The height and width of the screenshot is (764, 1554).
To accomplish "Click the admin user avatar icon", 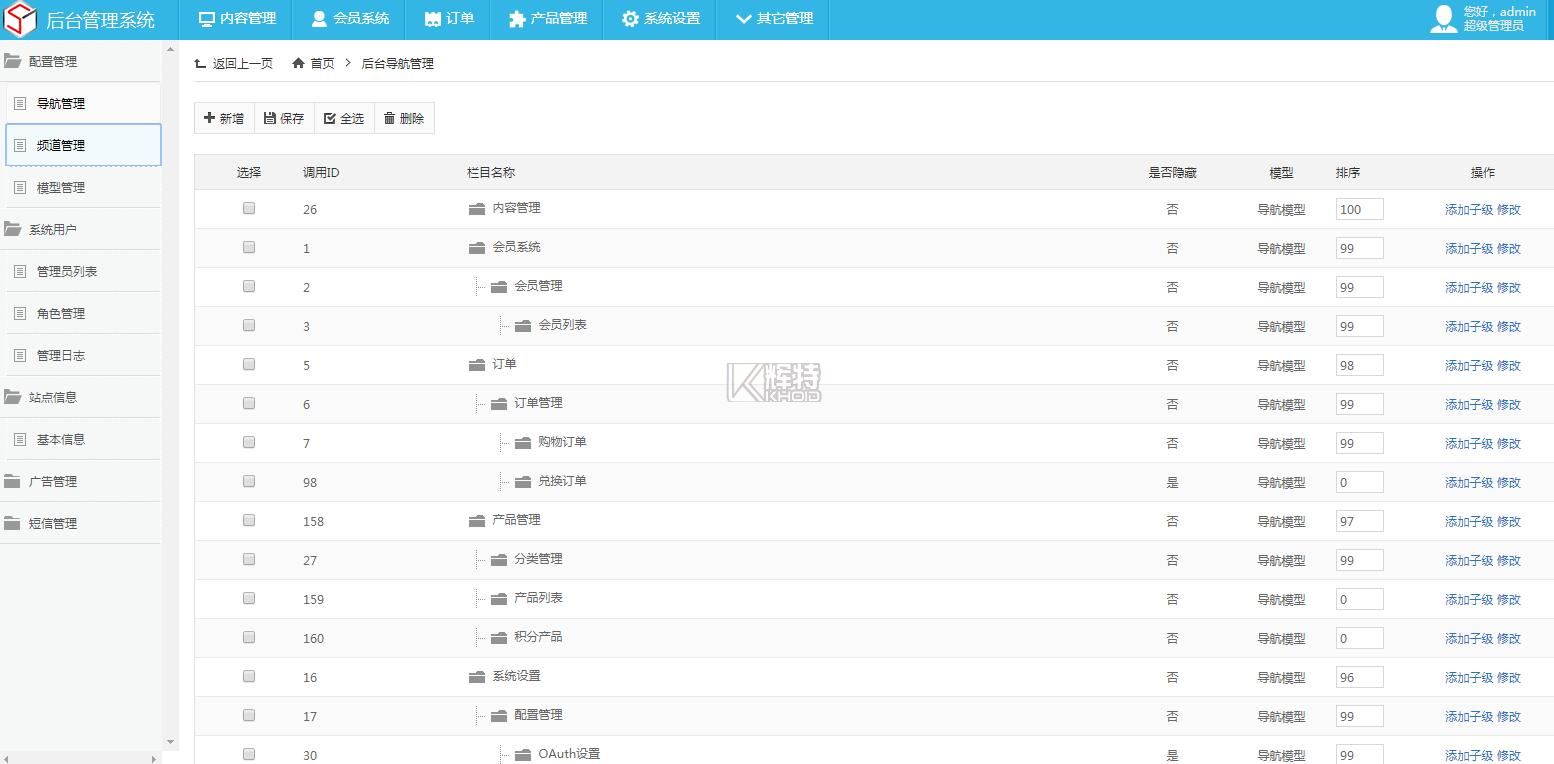I will tap(1443, 19).
